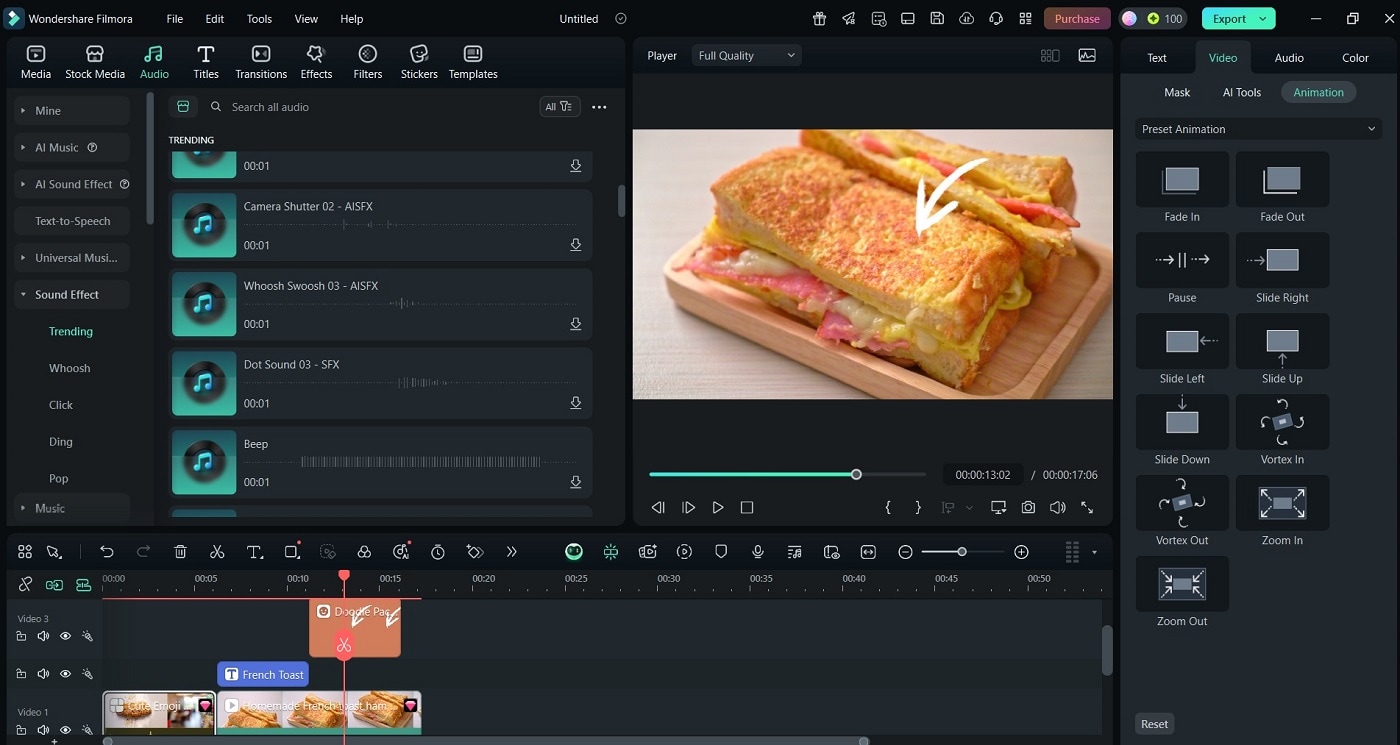Click the save project icon in title bar
This screenshot has height=745, width=1400.
(x=936, y=18)
